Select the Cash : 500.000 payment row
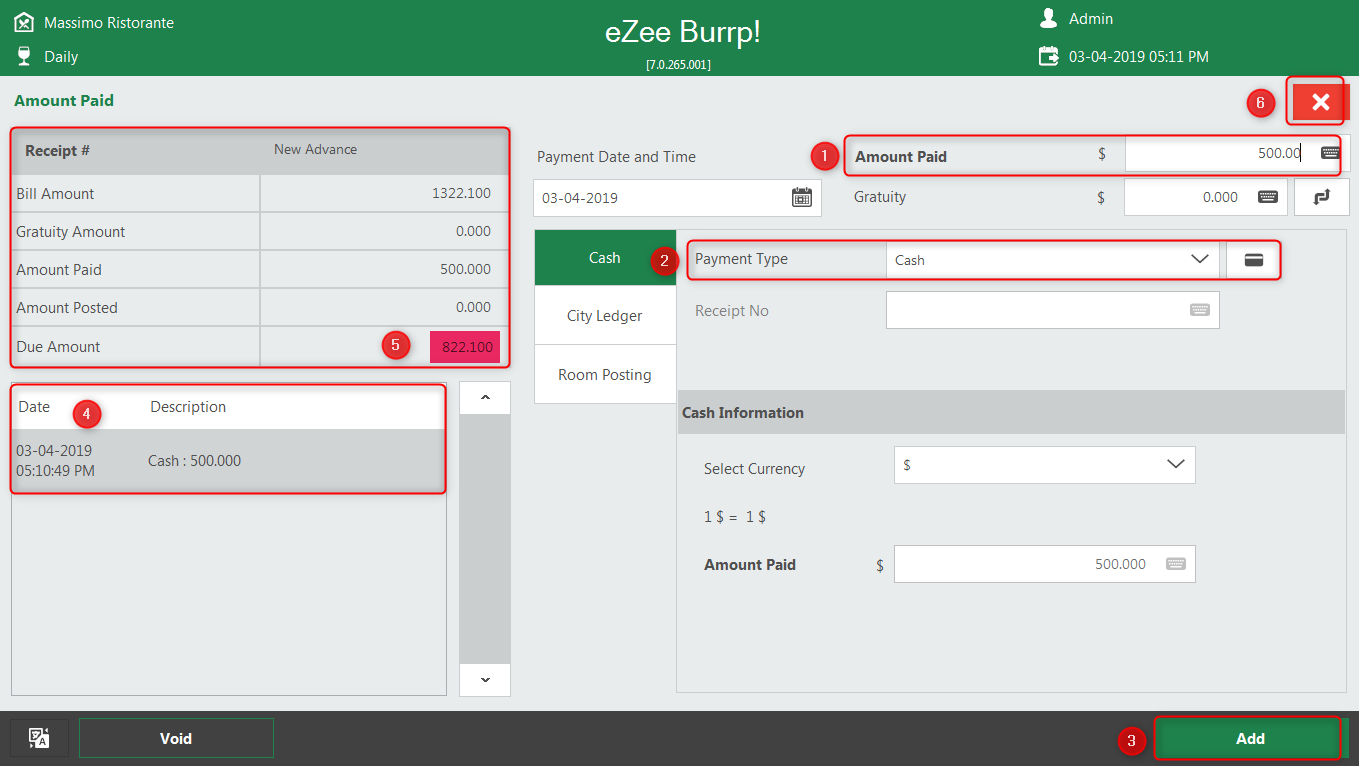This screenshot has width=1359, height=766. point(228,461)
